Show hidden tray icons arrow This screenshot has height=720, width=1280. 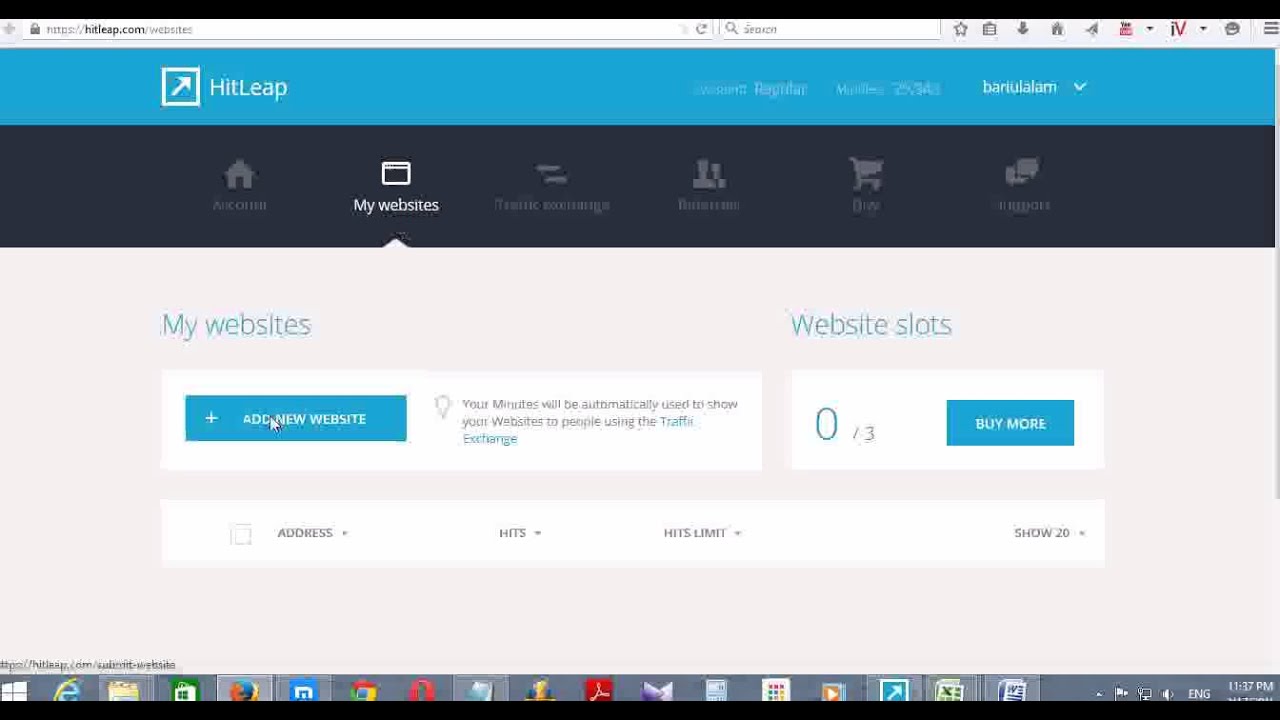coord(1099,694)
